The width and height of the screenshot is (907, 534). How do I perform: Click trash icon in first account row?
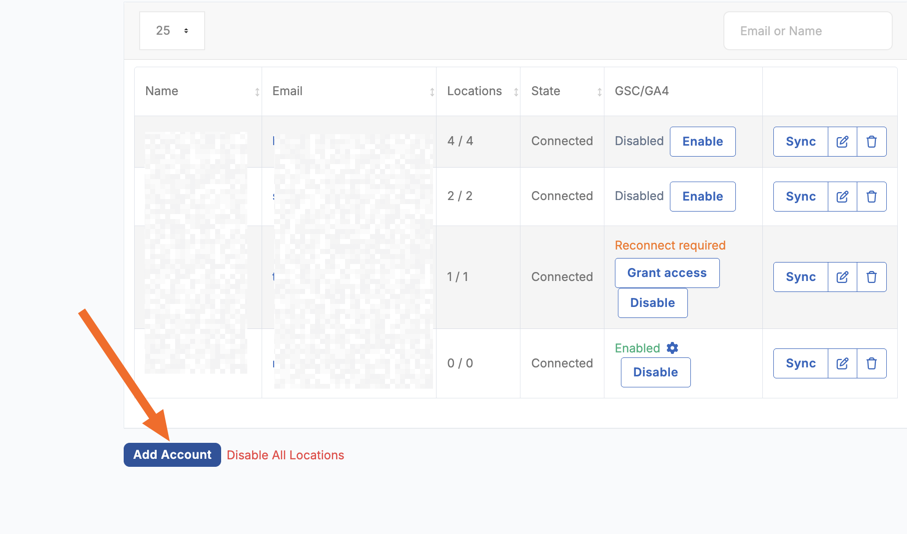(x=871, y=142)
